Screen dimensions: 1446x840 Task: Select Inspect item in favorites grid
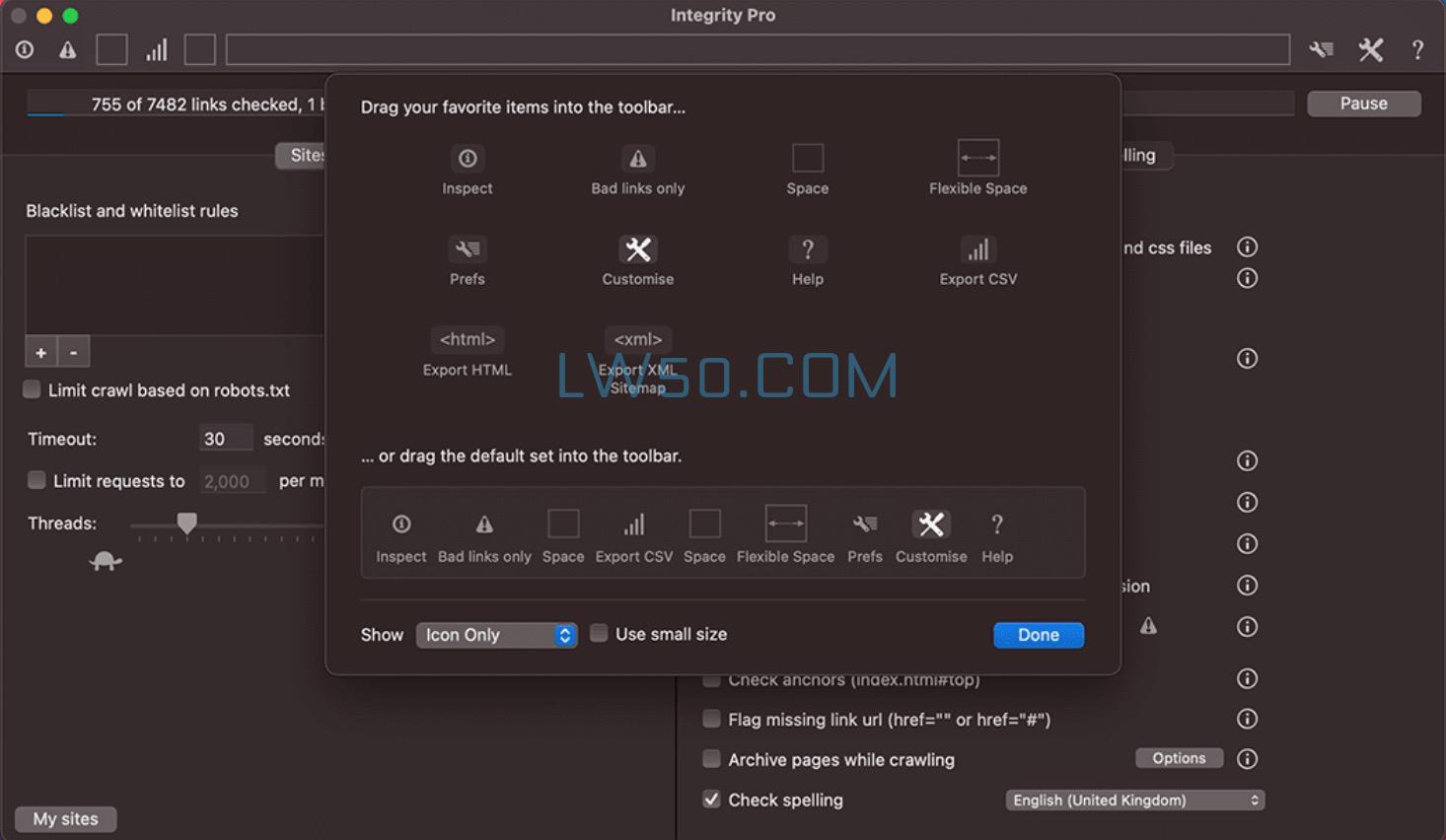click(x=468, y=171)
